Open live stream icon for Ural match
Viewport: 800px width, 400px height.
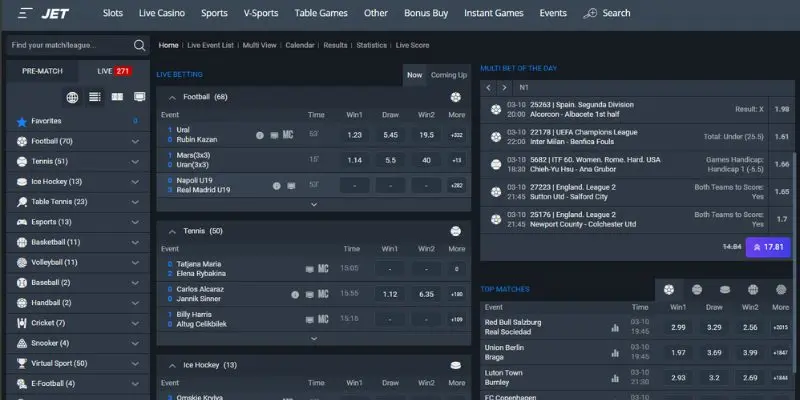274,135
